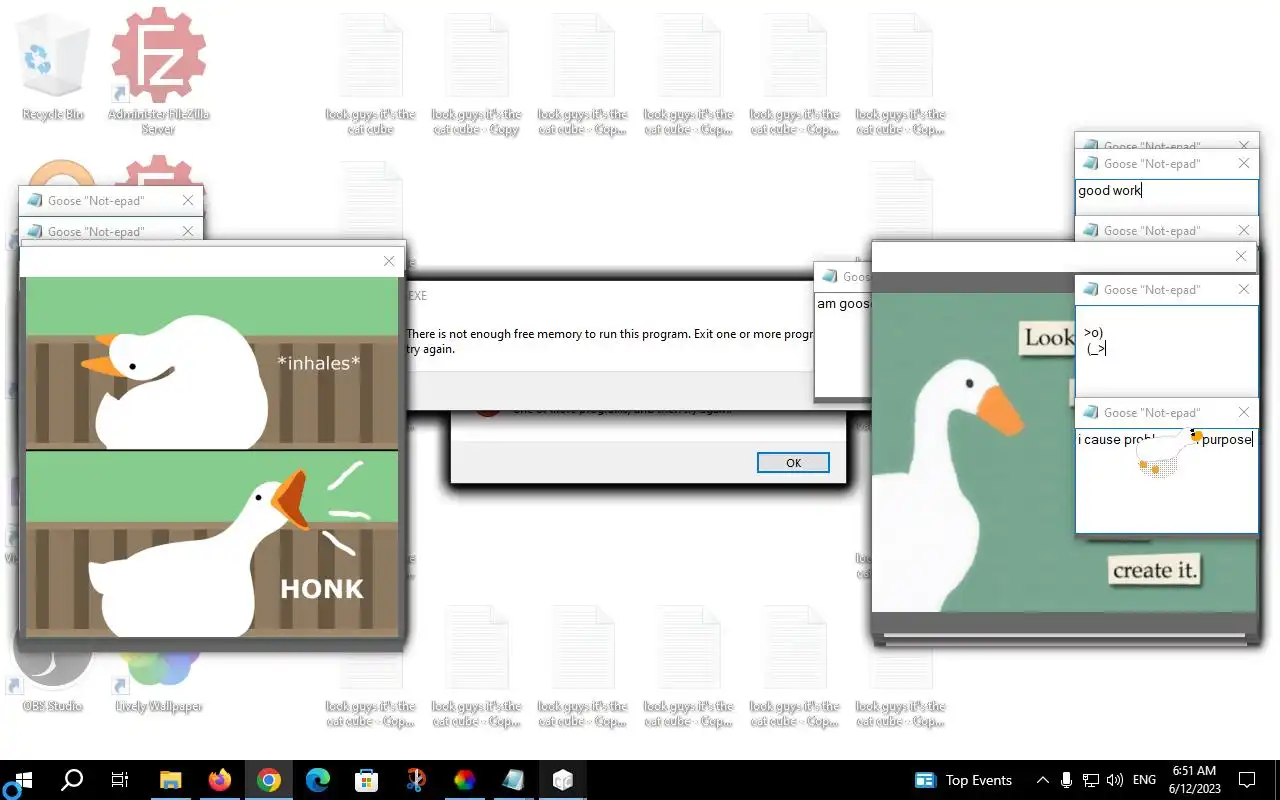Close the HONK goose meme window
Image resolution: width=1280 pixels, height=800 pixels.
coord(389,261)
